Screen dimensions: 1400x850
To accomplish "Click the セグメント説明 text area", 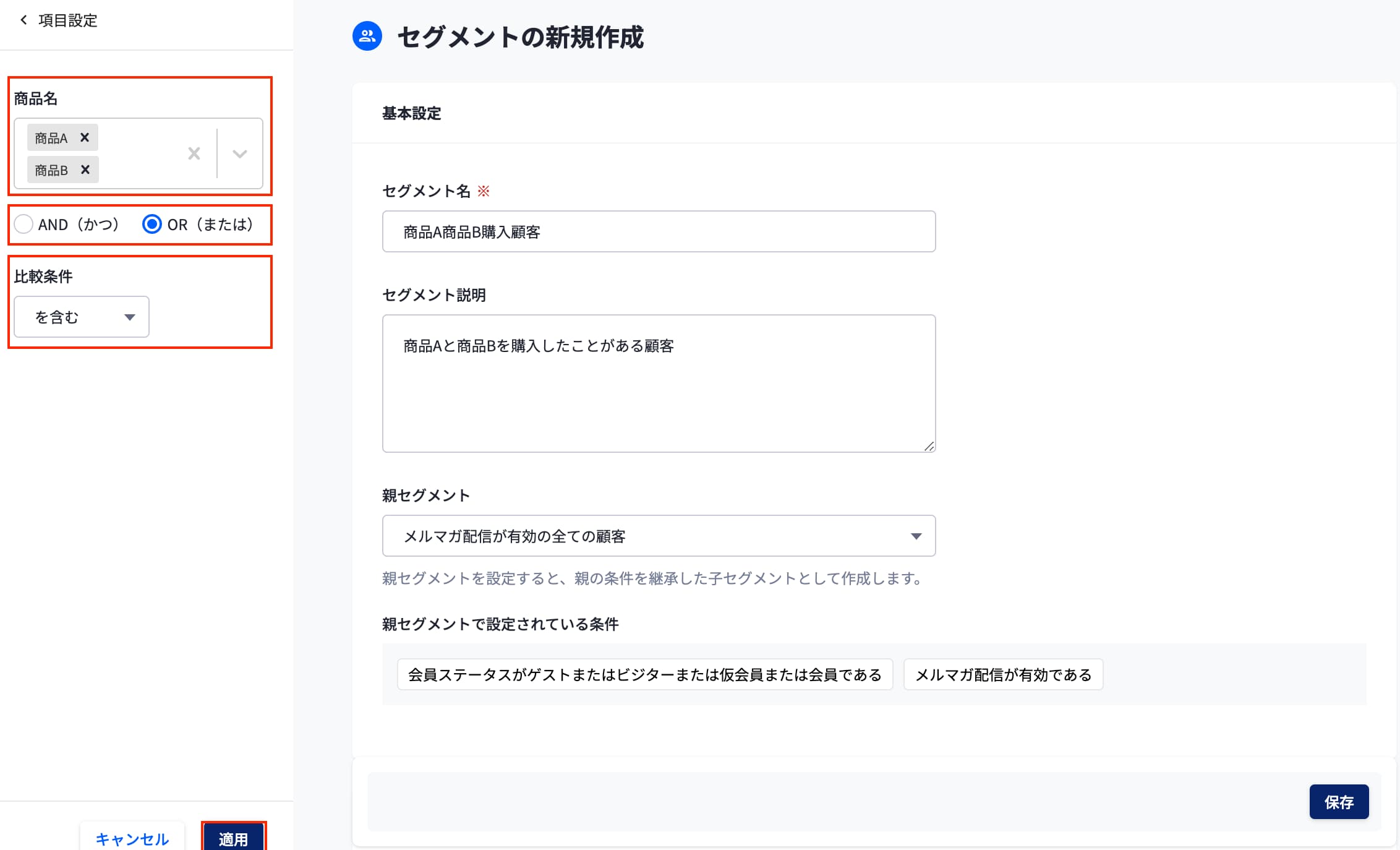I will click(x=659, y=384).
